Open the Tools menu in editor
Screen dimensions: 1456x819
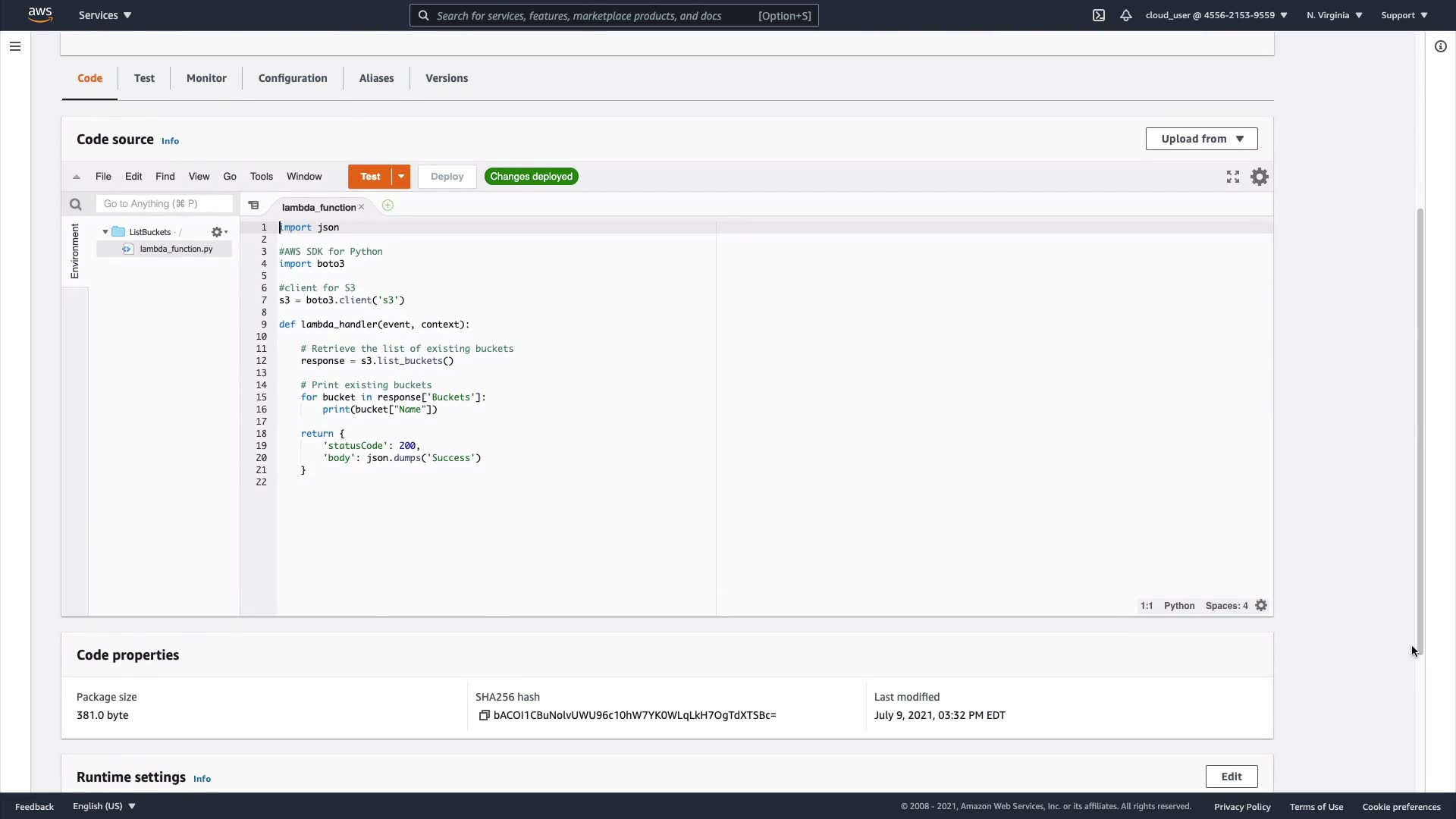261,177
